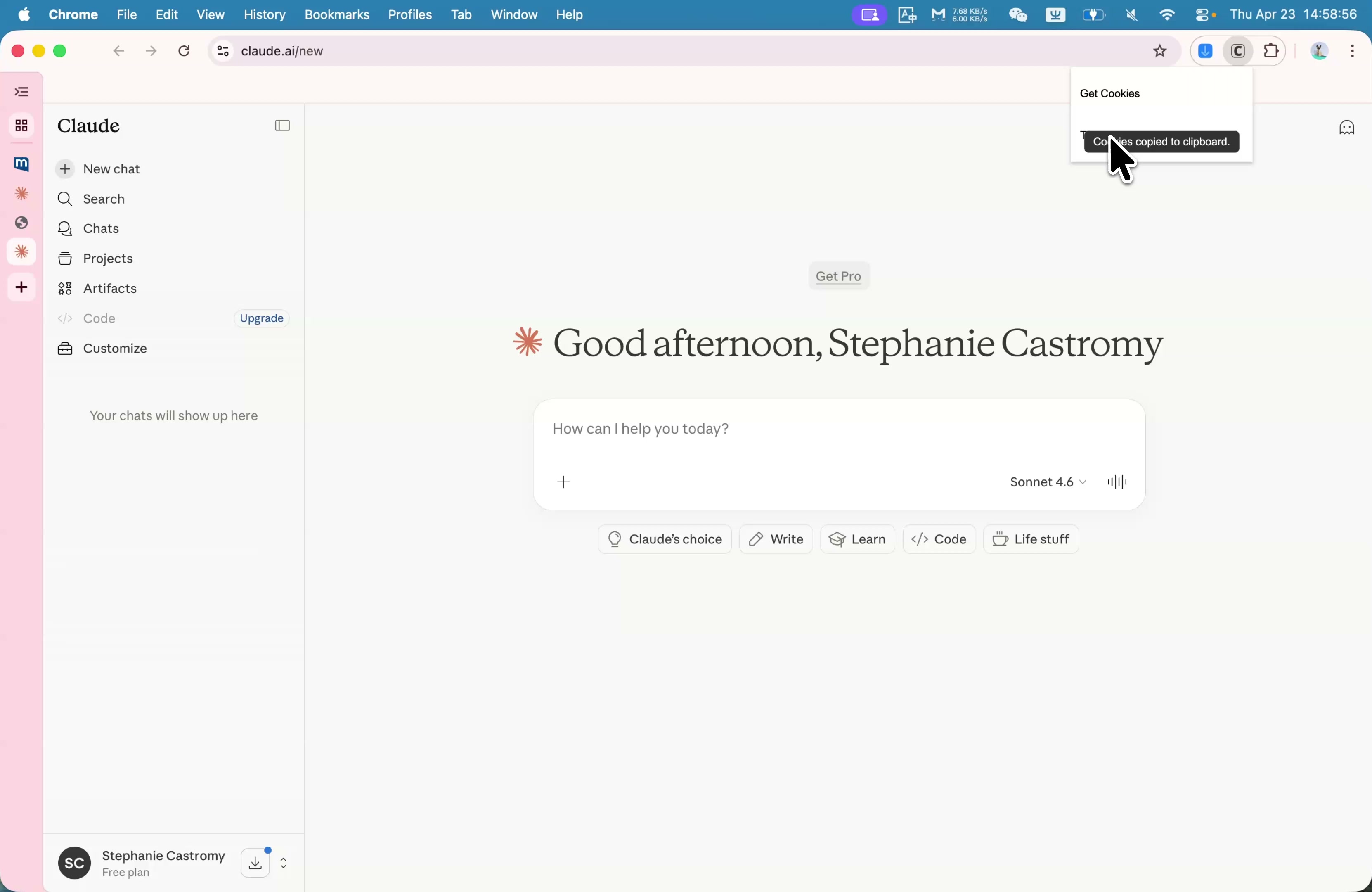Click the muted sound status icon
The image size is (1372, 892).
1132,15
